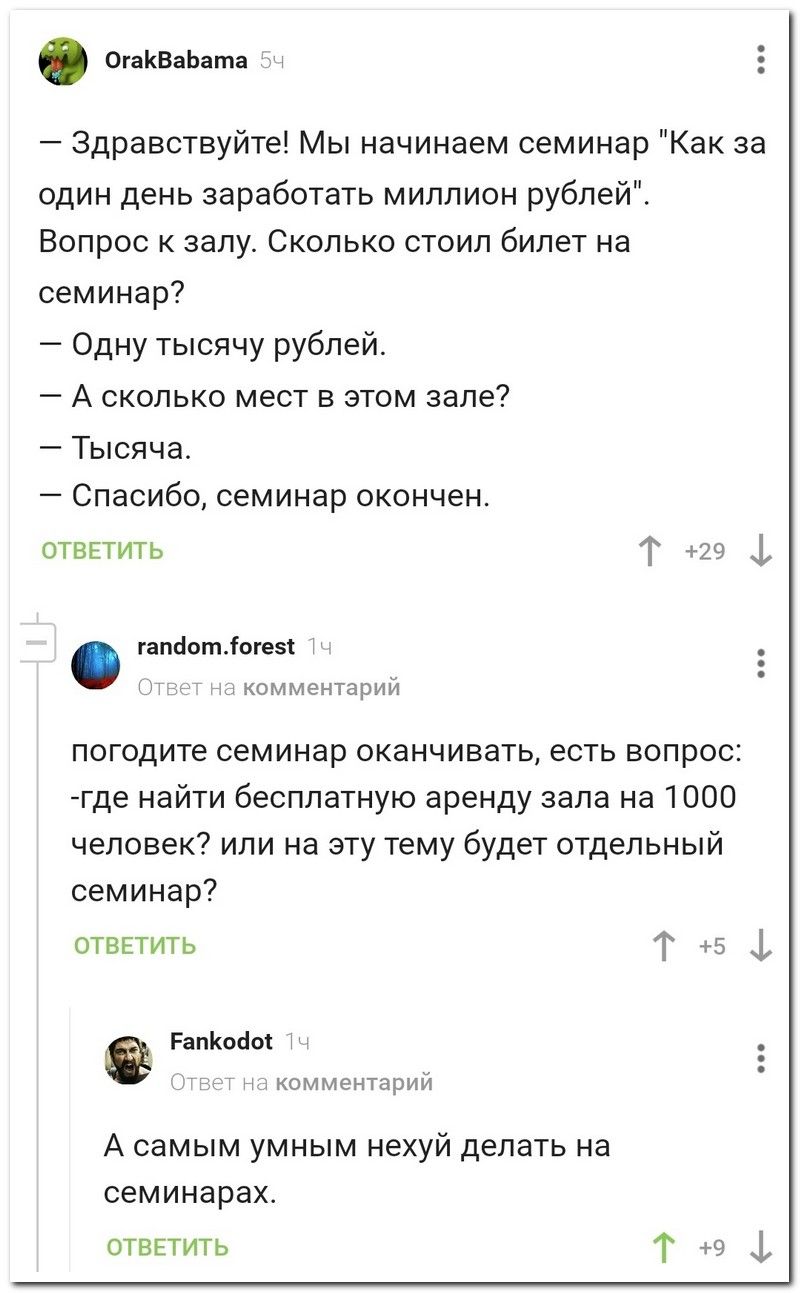Visit the Fankodot username link

click(222, 1042)
